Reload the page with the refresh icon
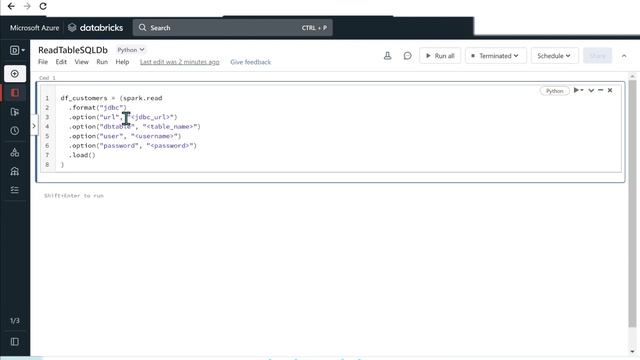The height and width of the screenshot is (360, 640). 43,6
